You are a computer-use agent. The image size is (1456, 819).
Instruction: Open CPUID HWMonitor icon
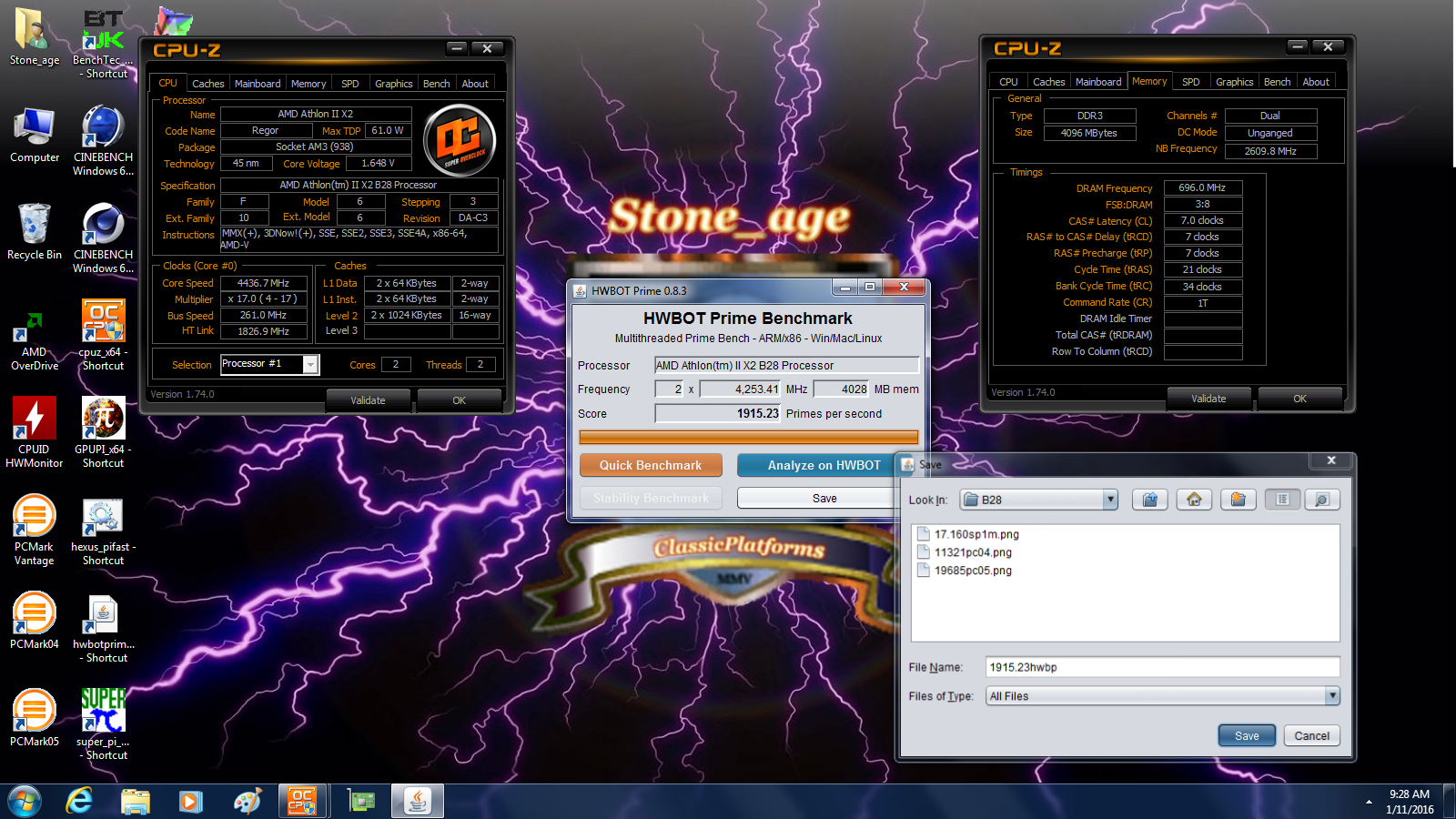tap(34, 432)
